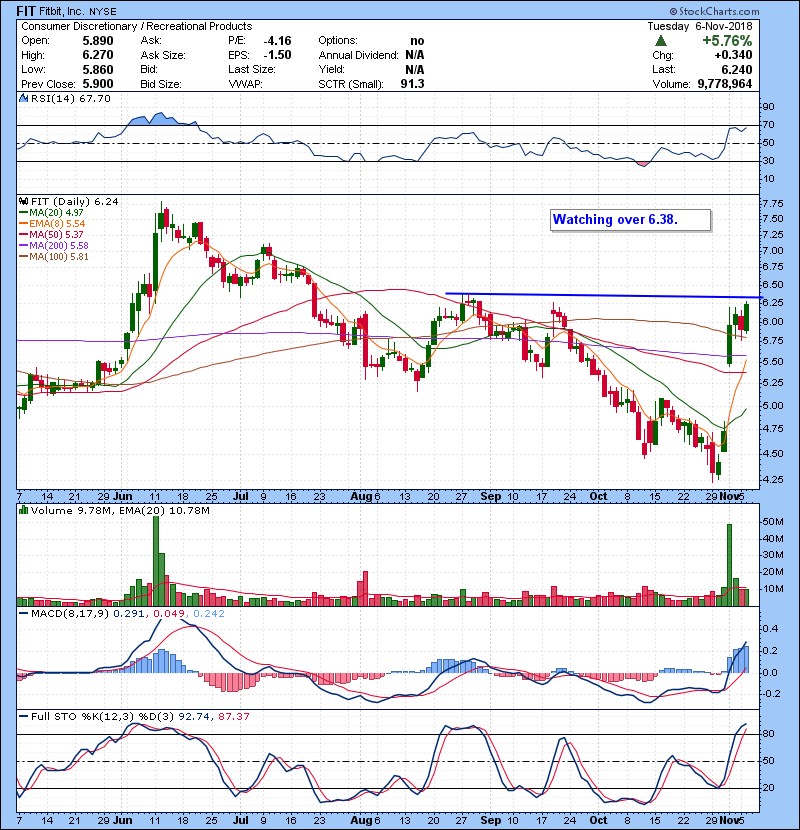Click the volume bars icon beside Volume 9.78M

(24, 510)
